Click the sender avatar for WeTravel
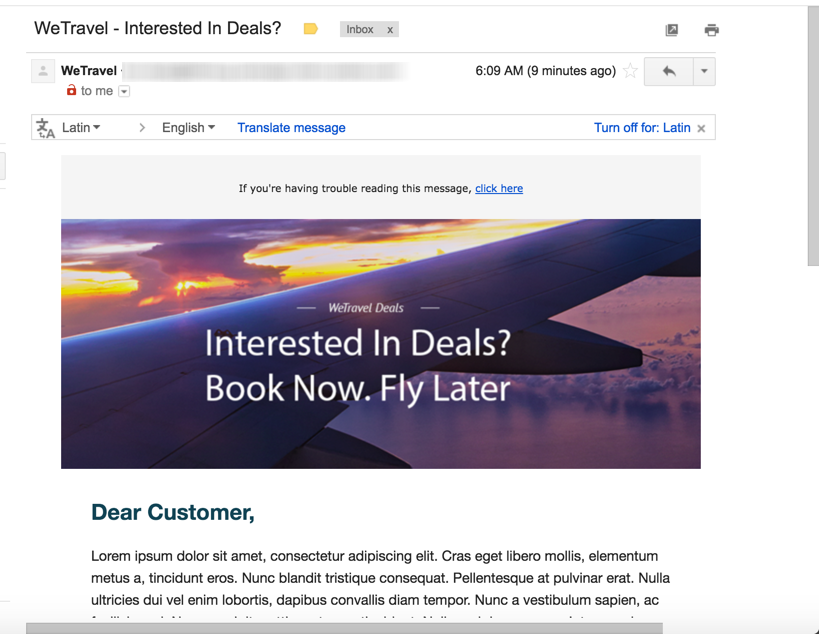Viewport: 819px width, 634px height. [x=43, y=71]
